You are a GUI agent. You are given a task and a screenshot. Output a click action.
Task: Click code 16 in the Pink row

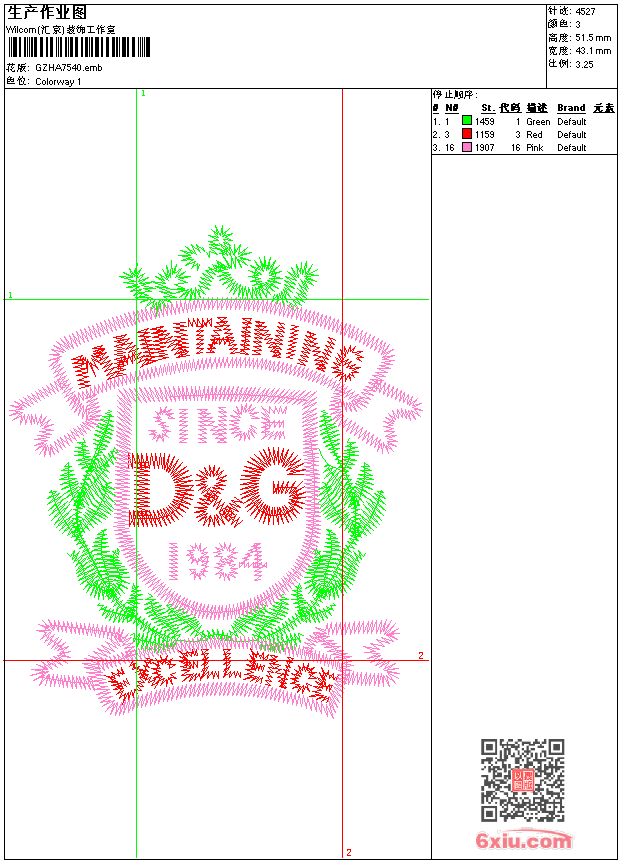pyautogui.click(x=516, y=148)
